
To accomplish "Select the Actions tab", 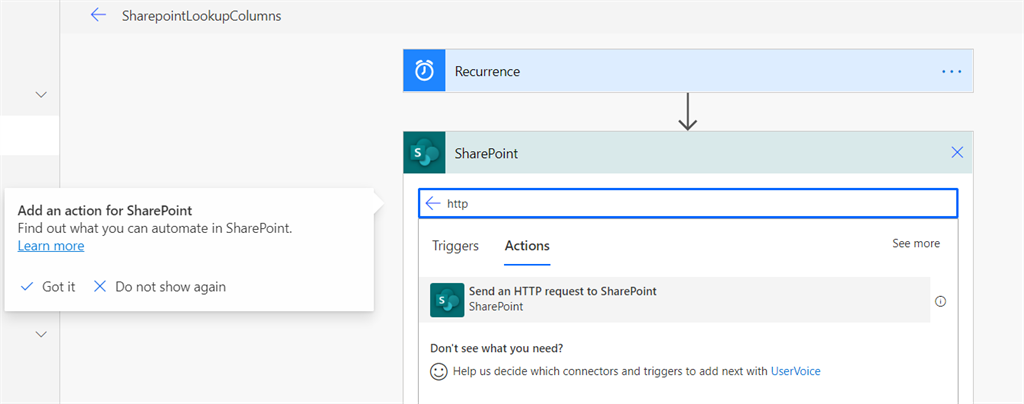I will tap(527, 246).
